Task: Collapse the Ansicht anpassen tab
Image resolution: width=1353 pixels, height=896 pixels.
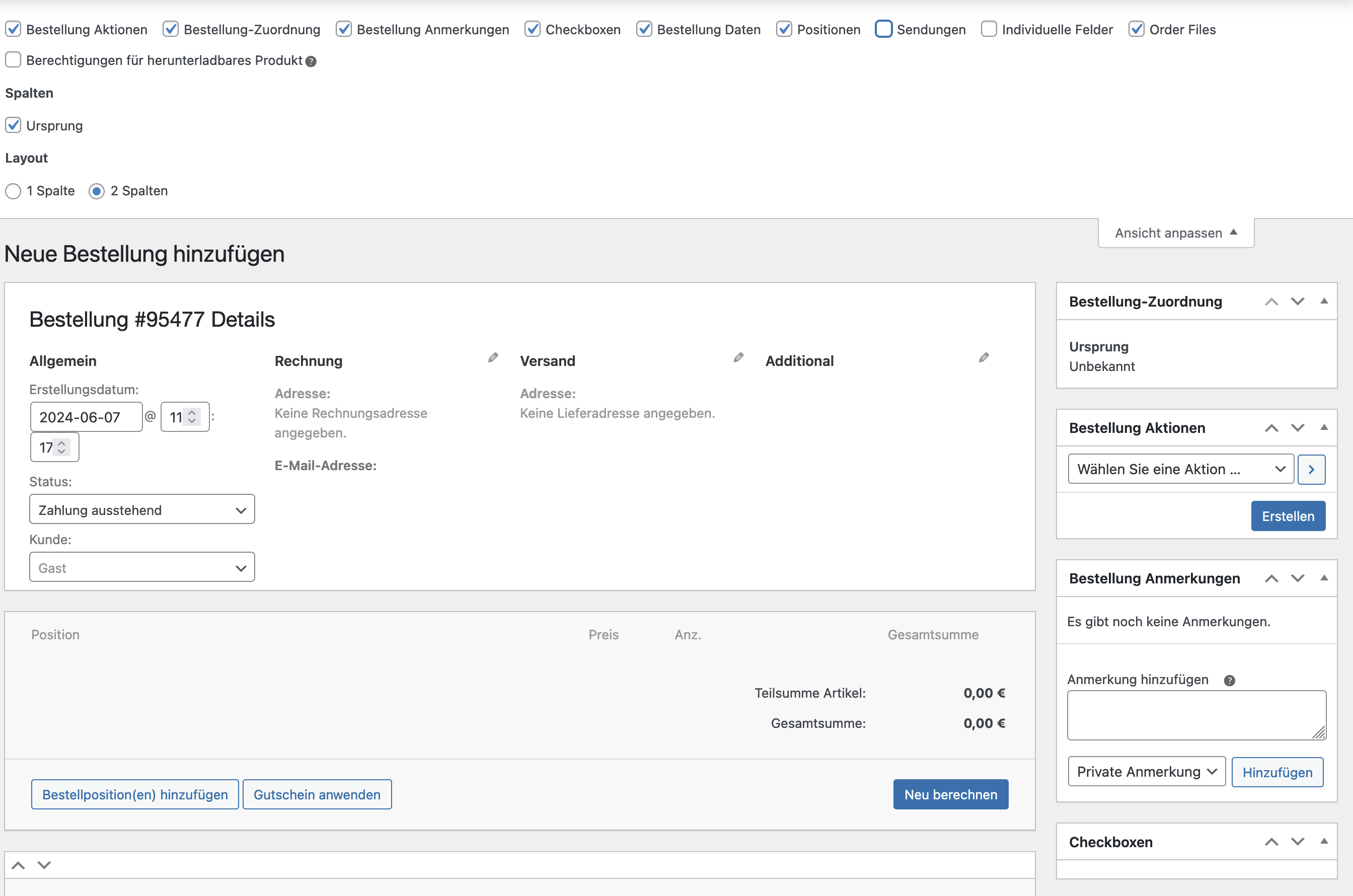Action: point(1176,233)
